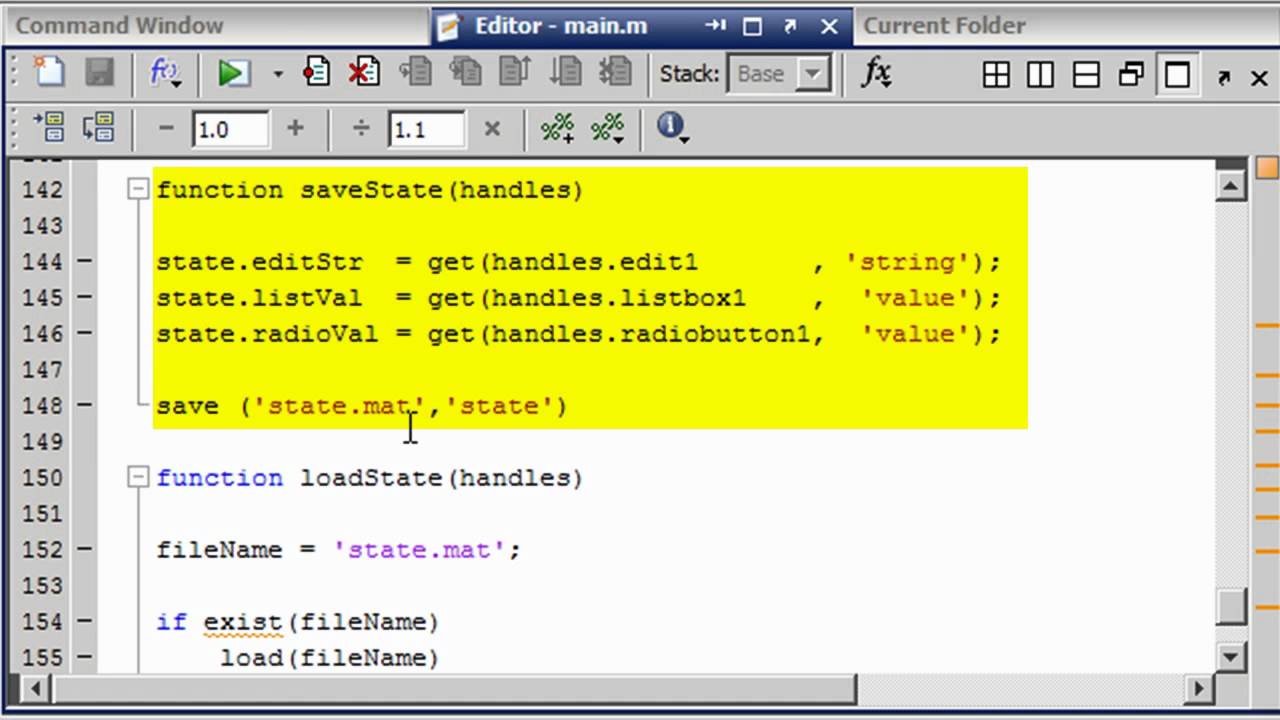Click orange code analyzer status square
The image size is (1280, 720).
coord(1266,166)
